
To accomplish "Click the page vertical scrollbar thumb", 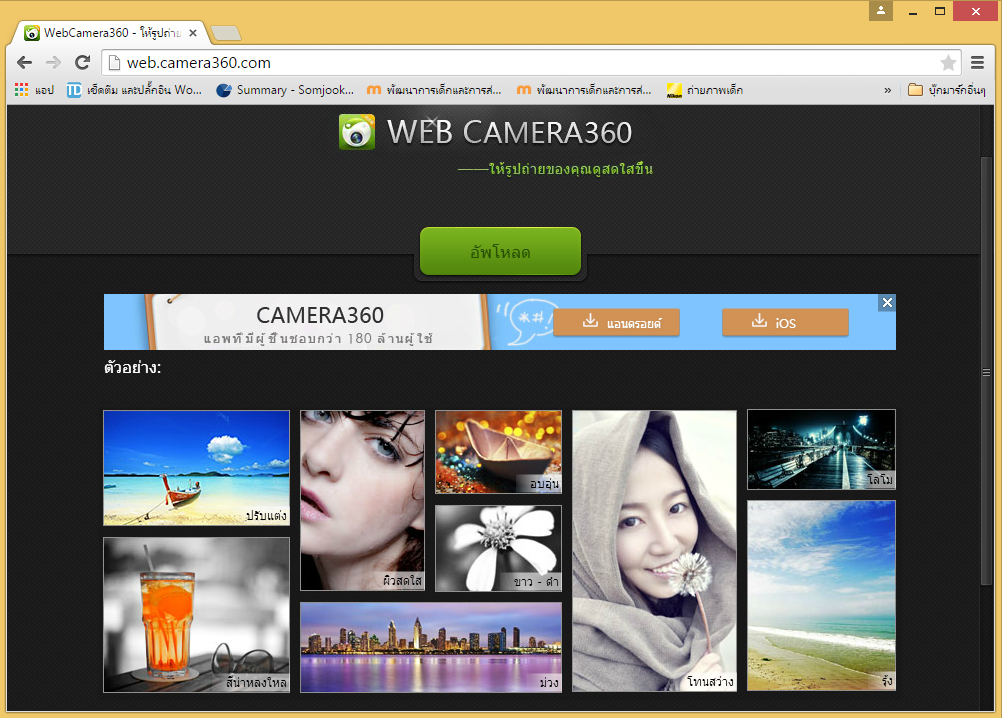I will tap(986, 371).
